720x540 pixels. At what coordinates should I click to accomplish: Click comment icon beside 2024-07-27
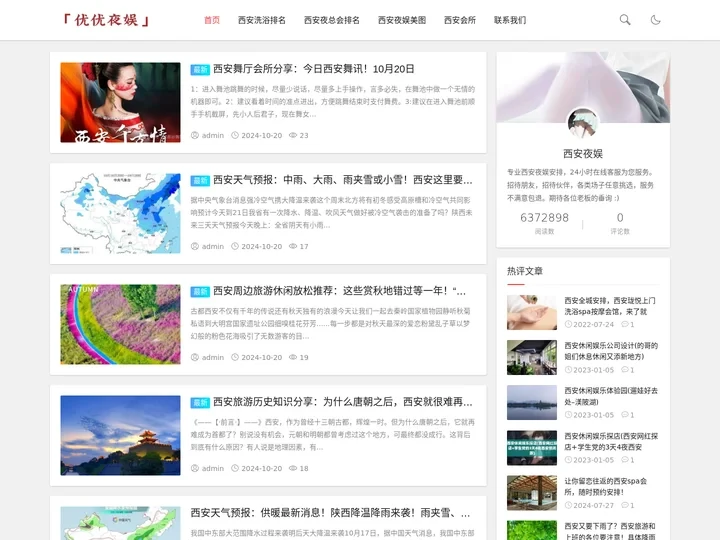coord(624,505)
